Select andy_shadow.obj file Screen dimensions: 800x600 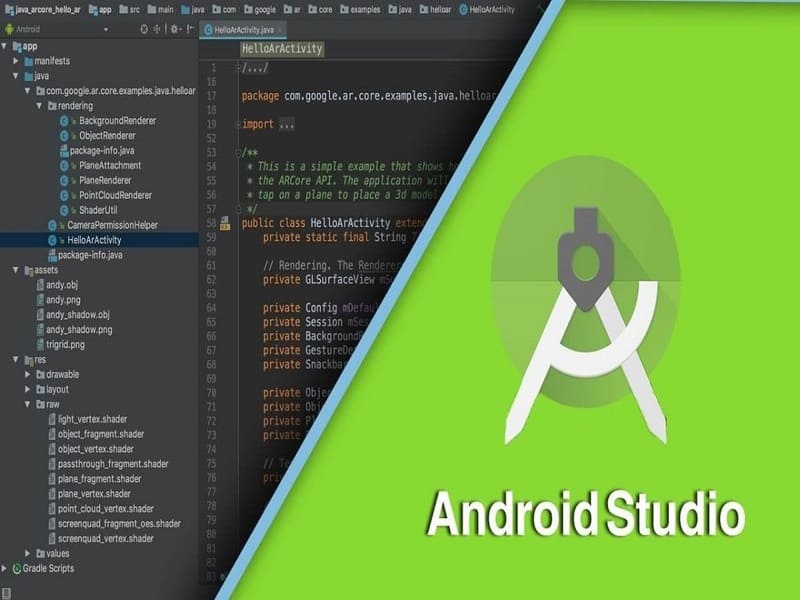(x=73, y=315)
